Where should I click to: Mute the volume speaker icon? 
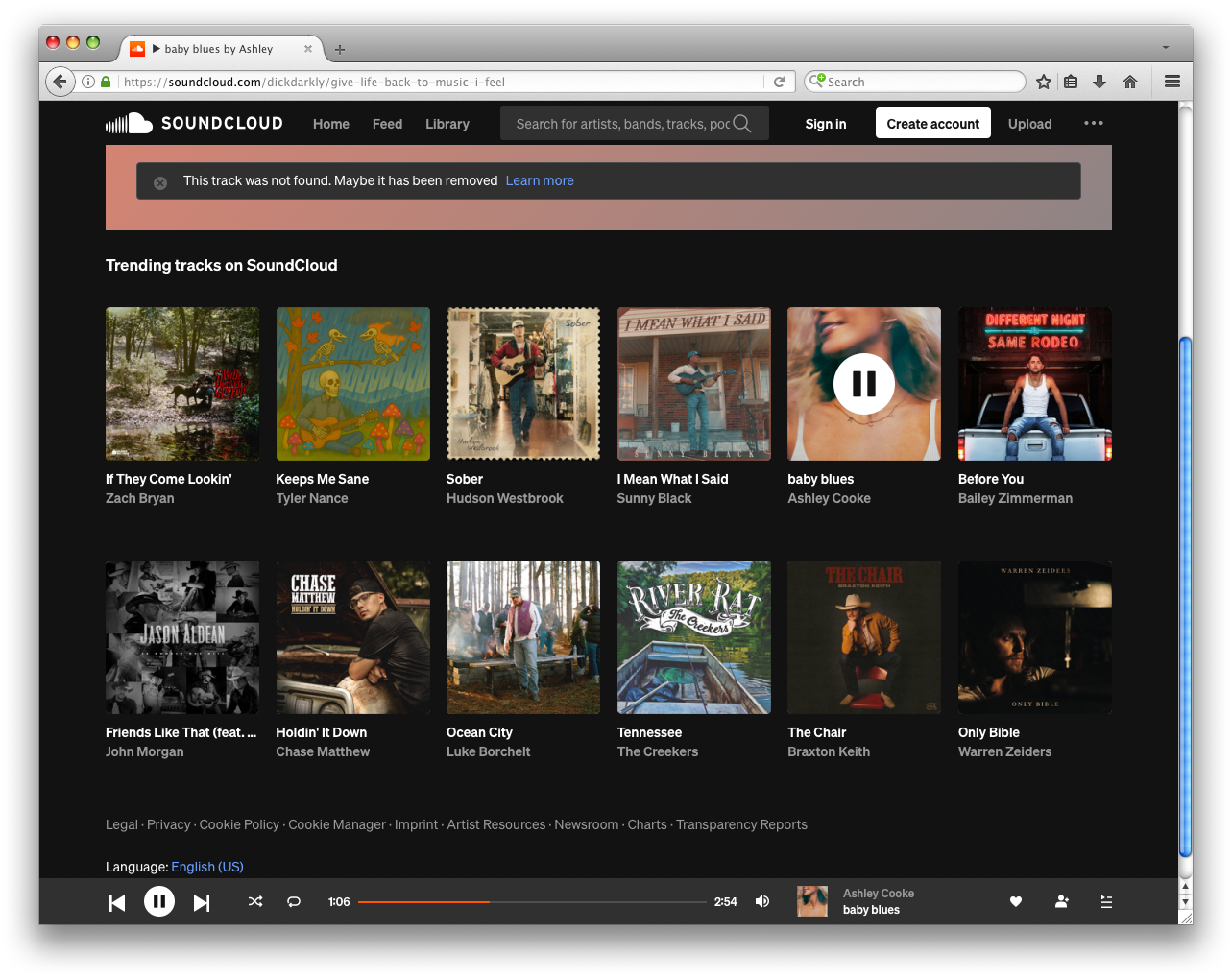point(762,902)
